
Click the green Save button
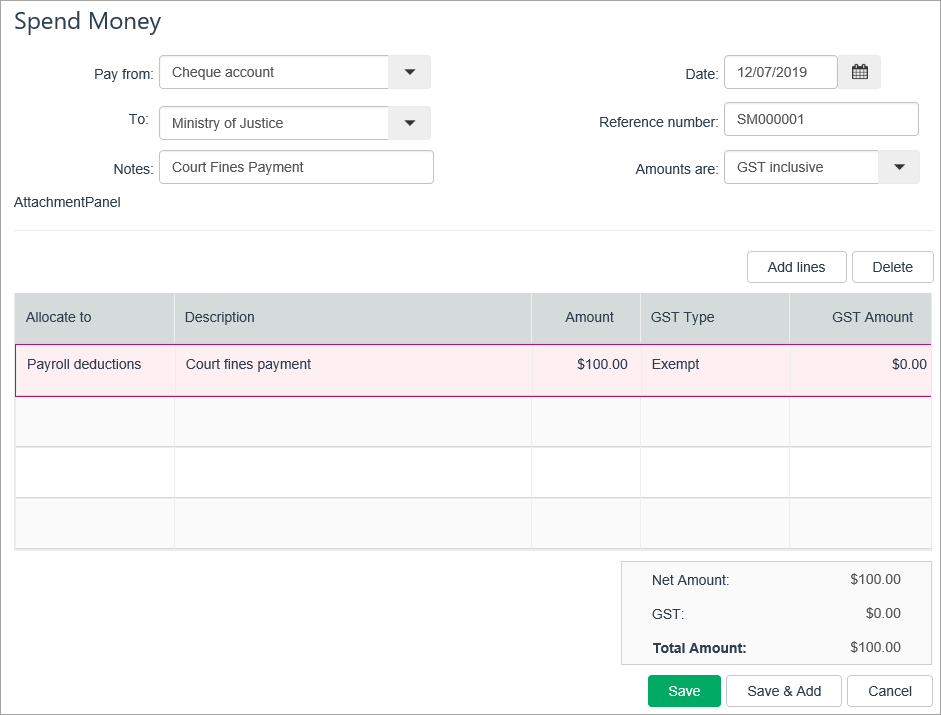[x=684, y=691]
